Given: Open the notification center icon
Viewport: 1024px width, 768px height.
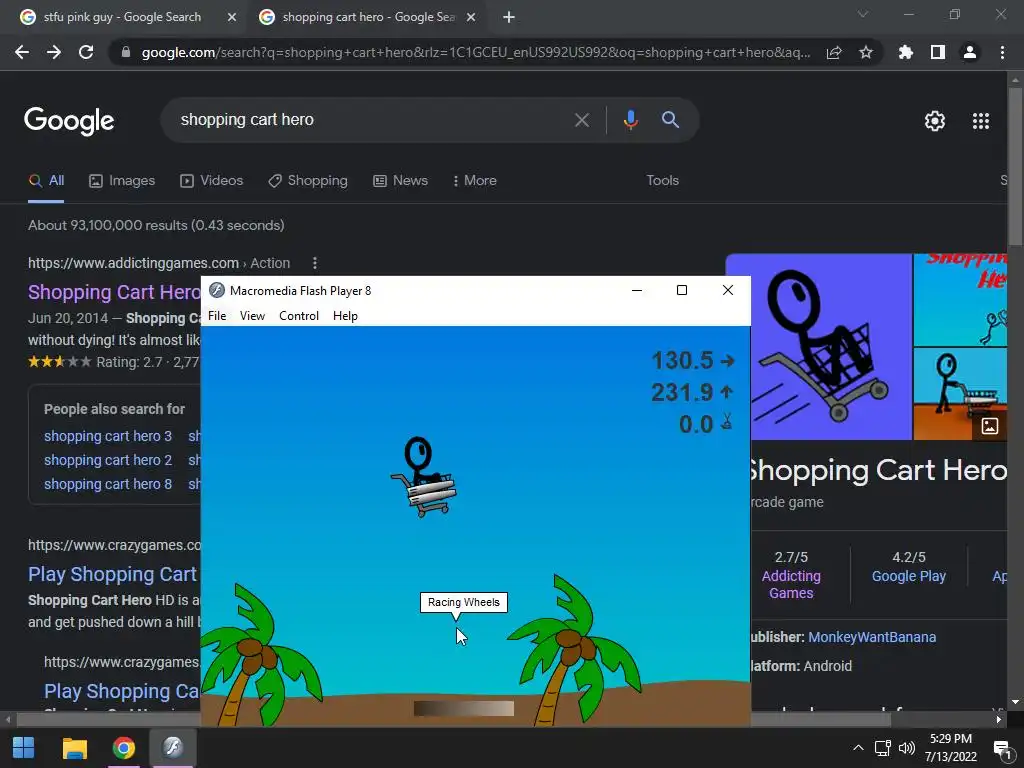Looking at the screenshot, I should pos(1002,748).
